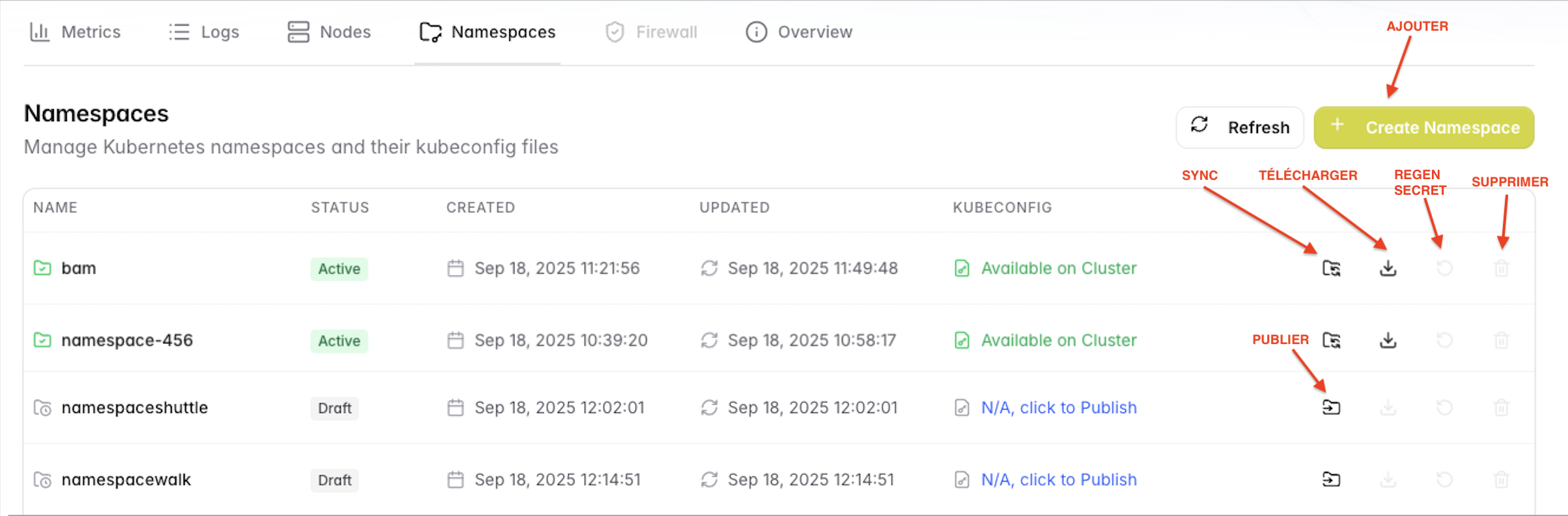Image resolution: width=1568 pixels, height=516 pixels.
Task: Click the Refresh button
Action: 1240,128
